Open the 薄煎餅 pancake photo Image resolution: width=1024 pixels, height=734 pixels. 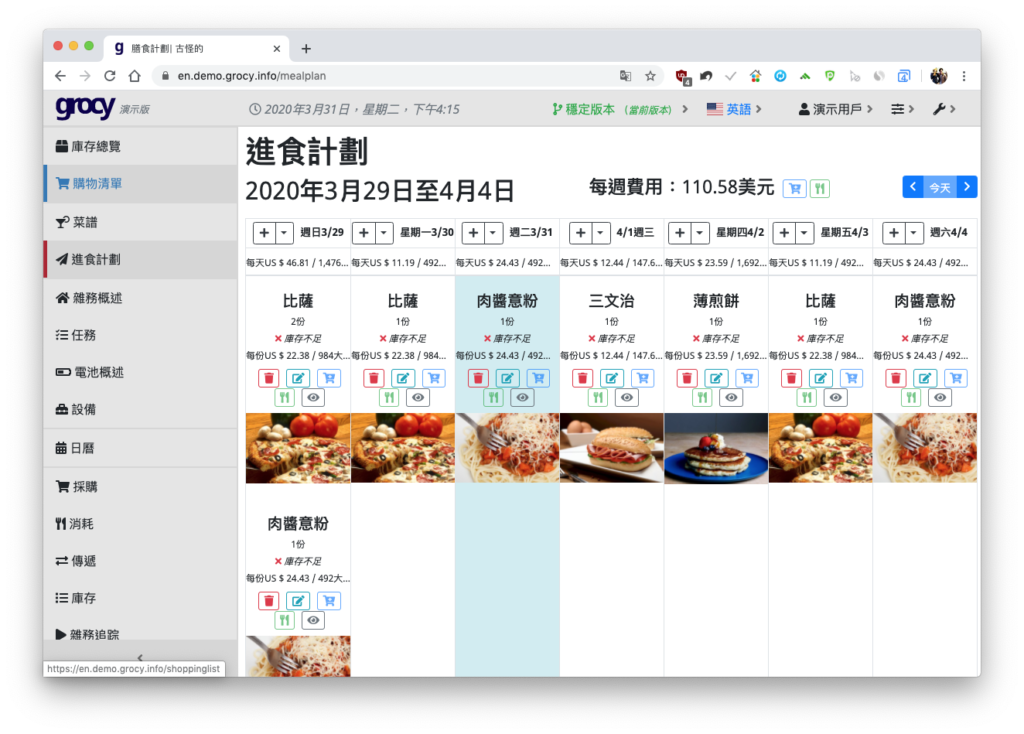716,448
